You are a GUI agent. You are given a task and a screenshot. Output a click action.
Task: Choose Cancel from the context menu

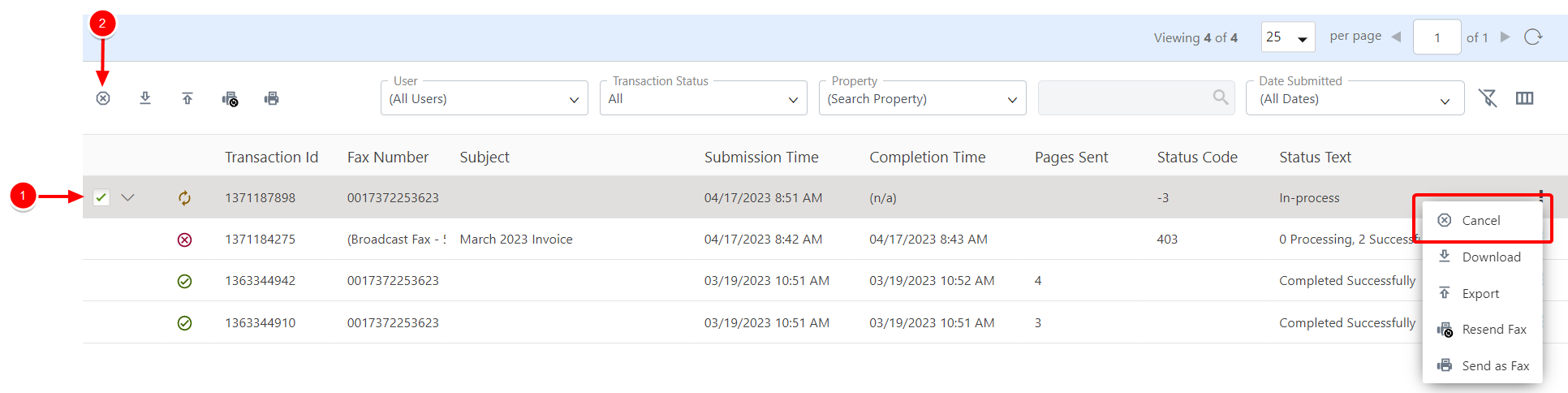pyautogui.click(x=1480, y=220)
